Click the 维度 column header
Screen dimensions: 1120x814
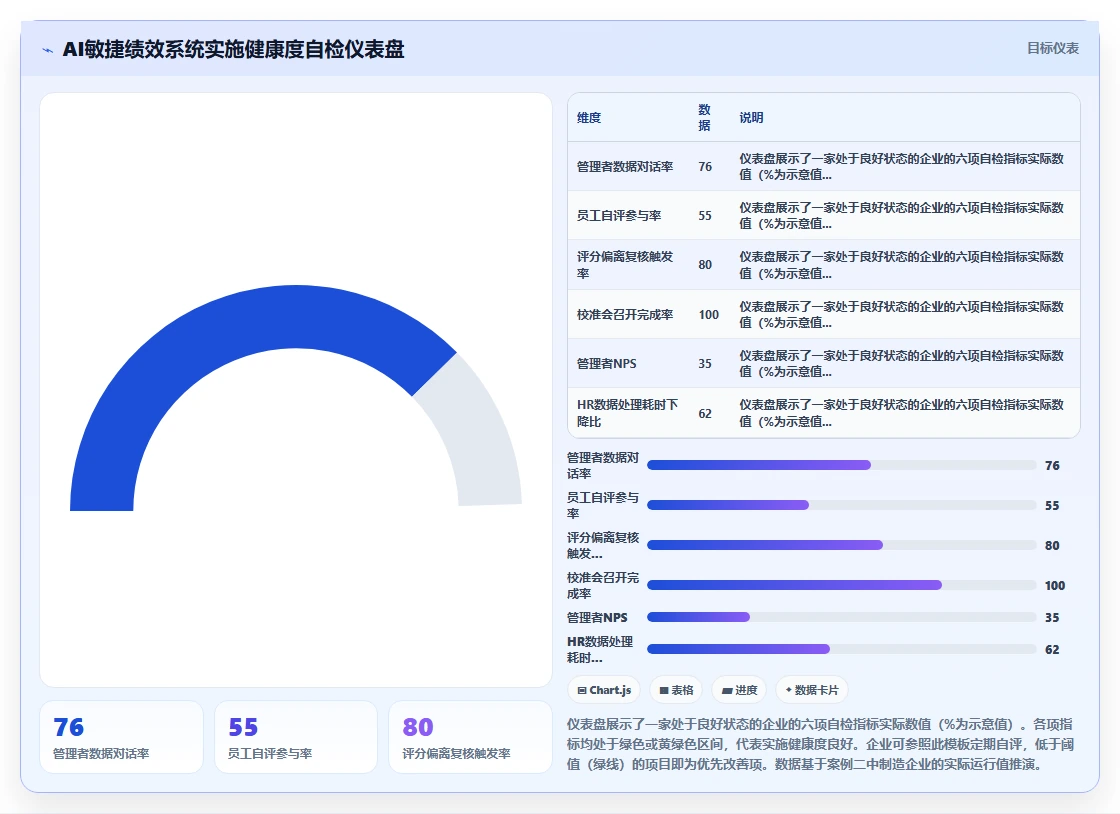coord(589,118)
